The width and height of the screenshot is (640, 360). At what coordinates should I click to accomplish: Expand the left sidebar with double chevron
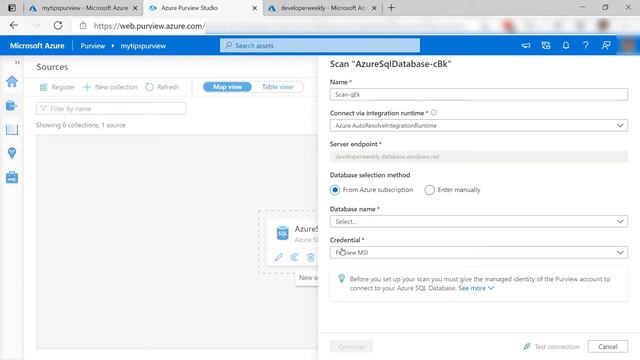17,62
